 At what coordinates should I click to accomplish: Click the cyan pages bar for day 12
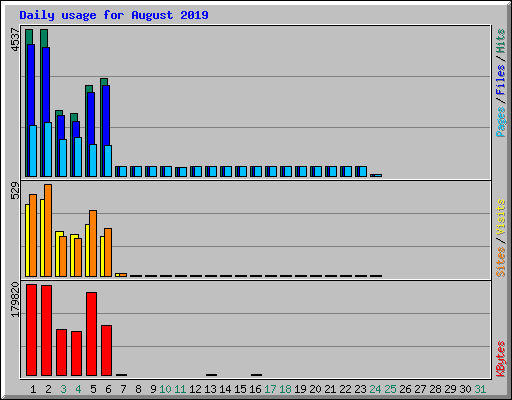198,171
